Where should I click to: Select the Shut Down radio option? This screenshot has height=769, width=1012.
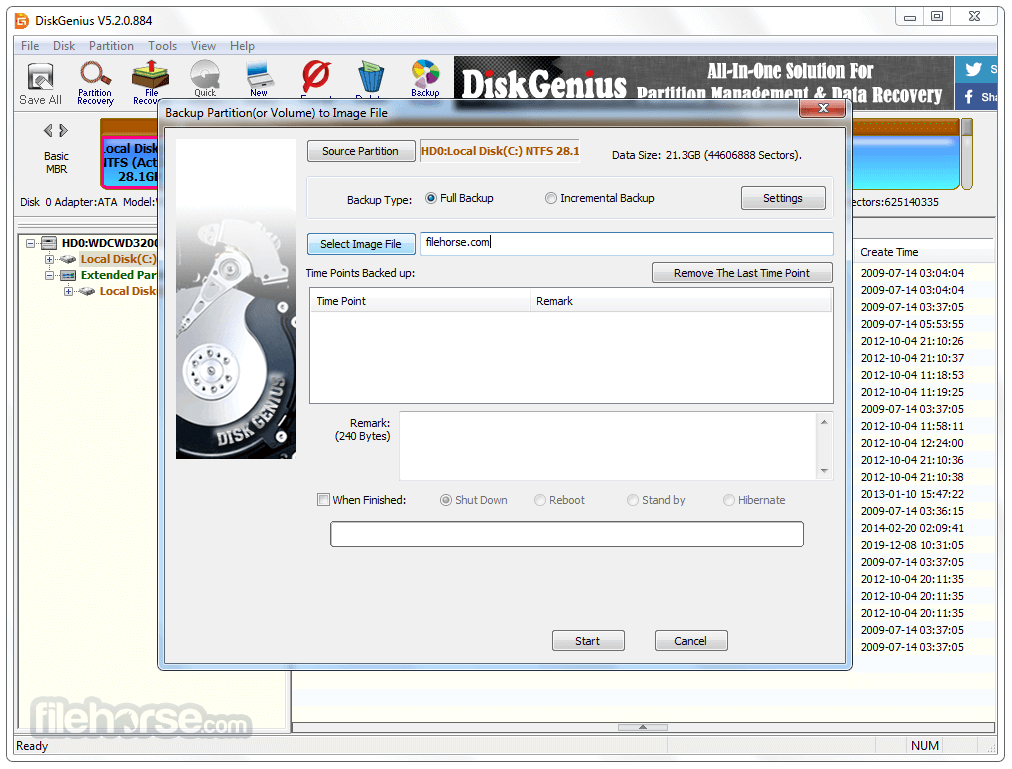(445, 500)
